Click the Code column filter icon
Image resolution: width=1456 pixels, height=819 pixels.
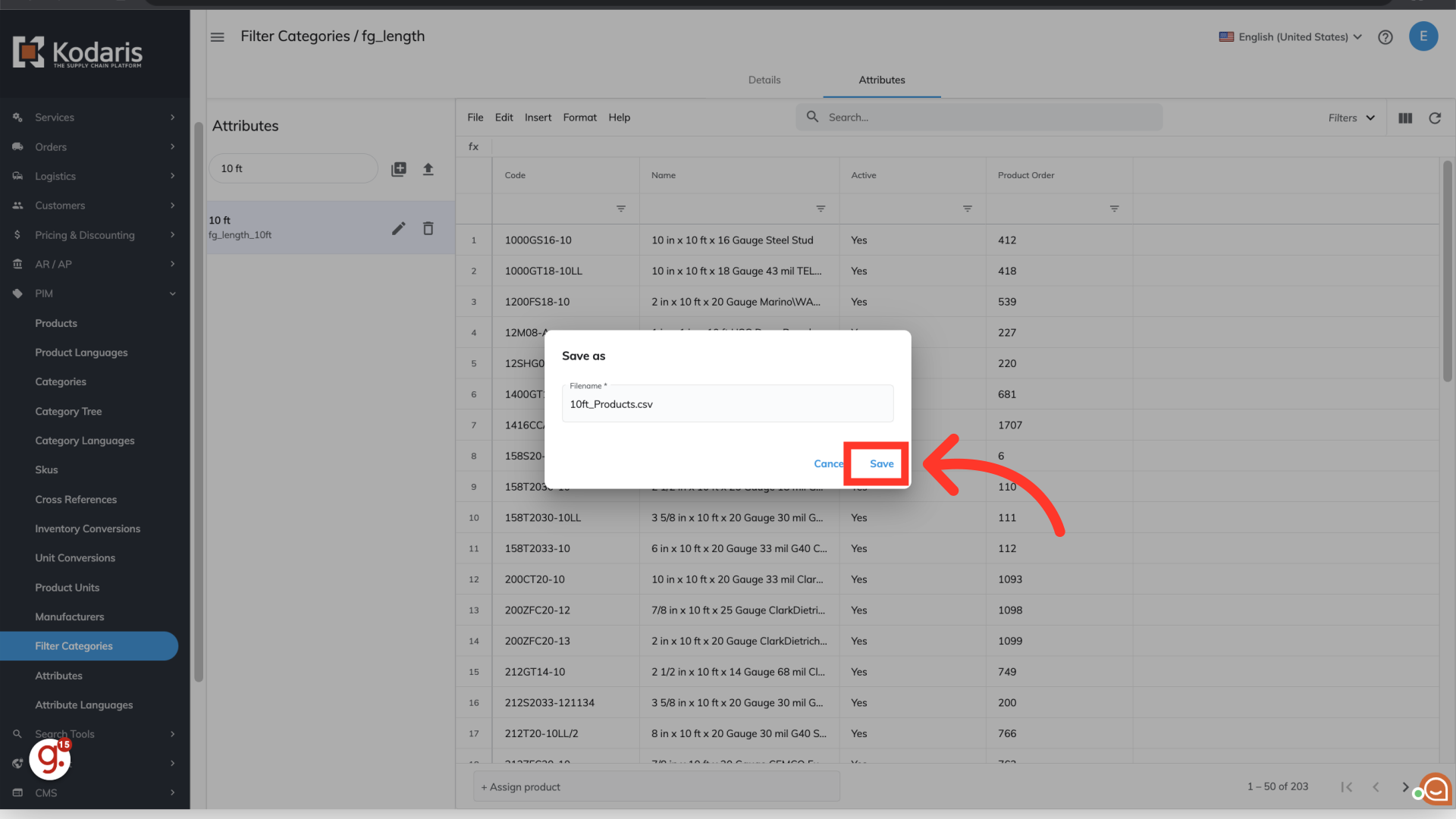(620, 209)
